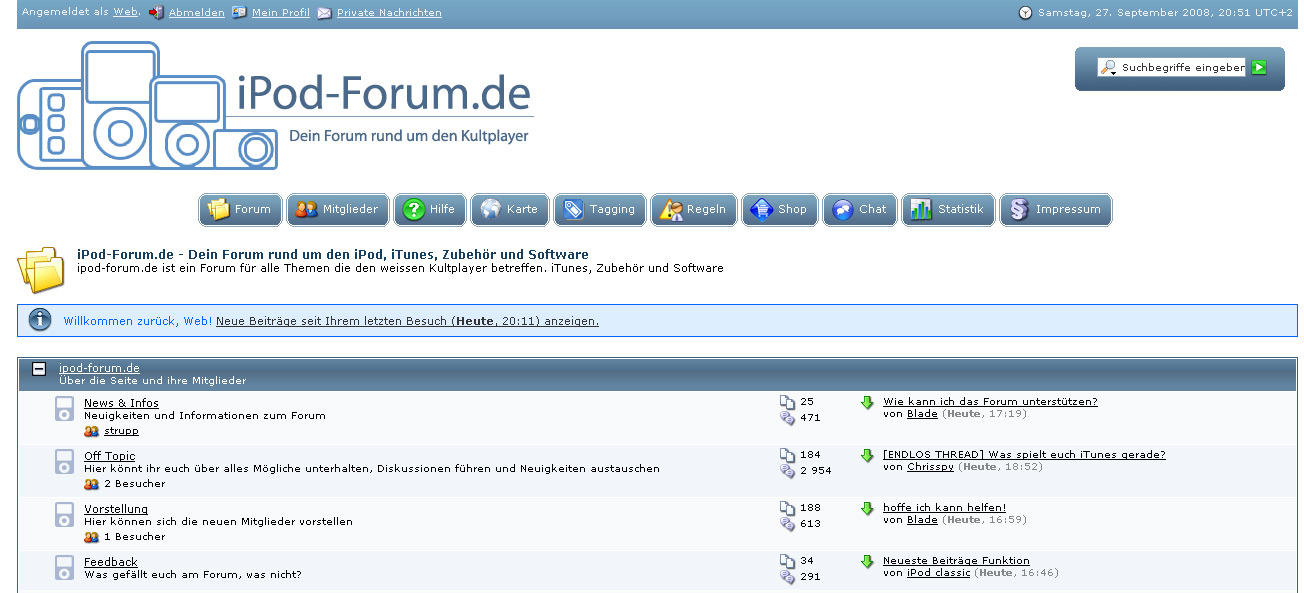Open Private Nachrichten link
1304x593 pixels.
[x=389, y=13]
